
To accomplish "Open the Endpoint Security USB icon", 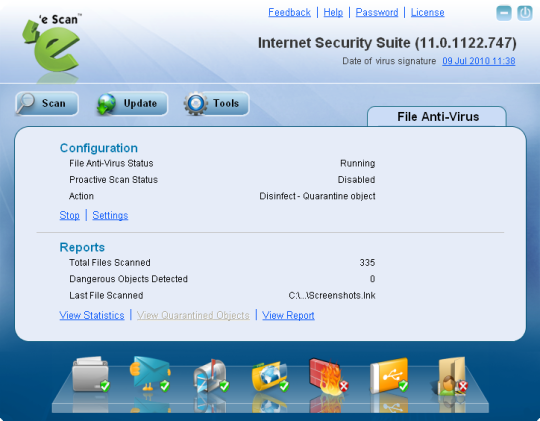I will pyautogui.click(x=389, y=376).
